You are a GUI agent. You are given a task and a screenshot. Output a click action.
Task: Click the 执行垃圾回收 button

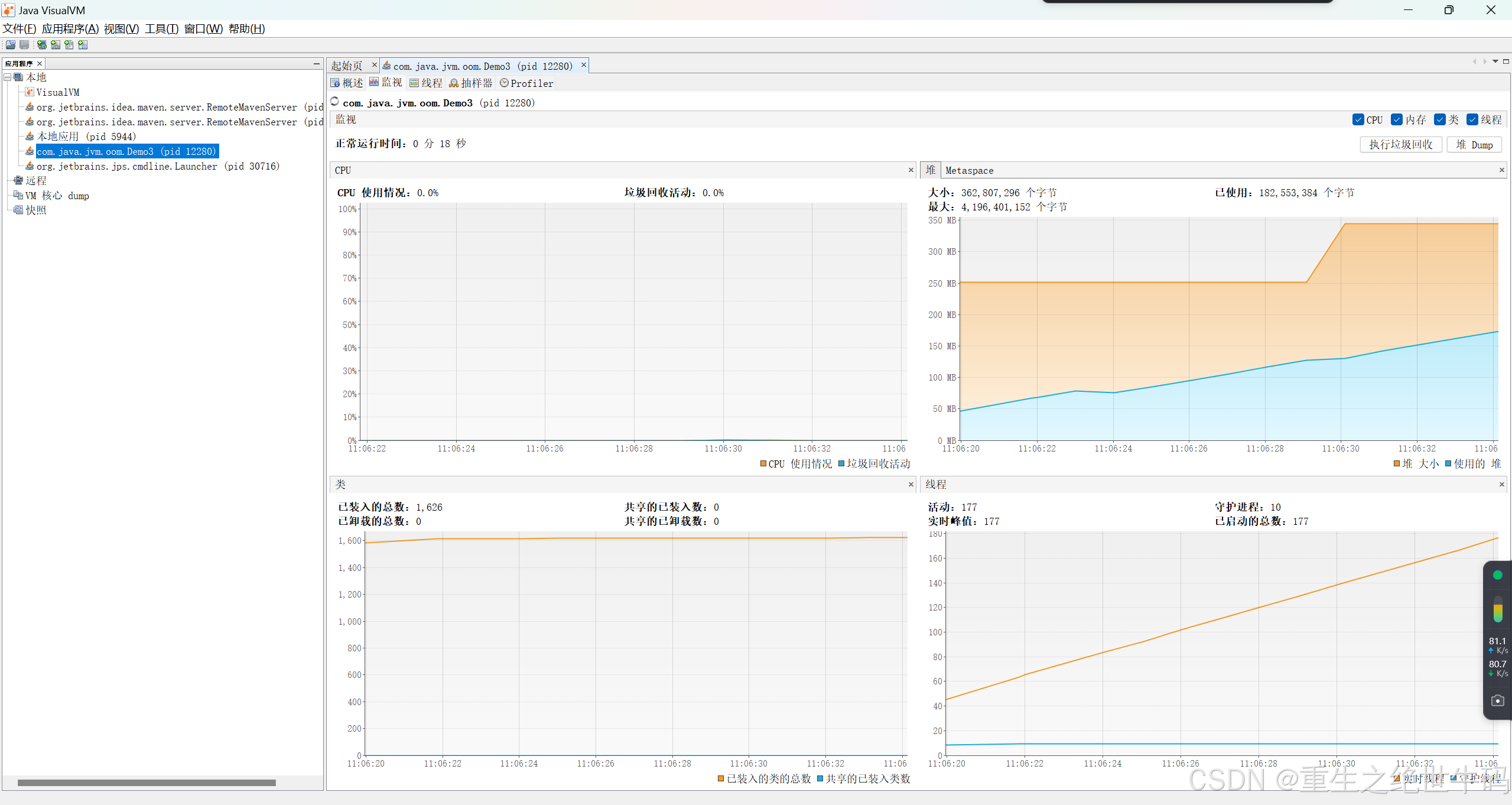point(1400,145)
